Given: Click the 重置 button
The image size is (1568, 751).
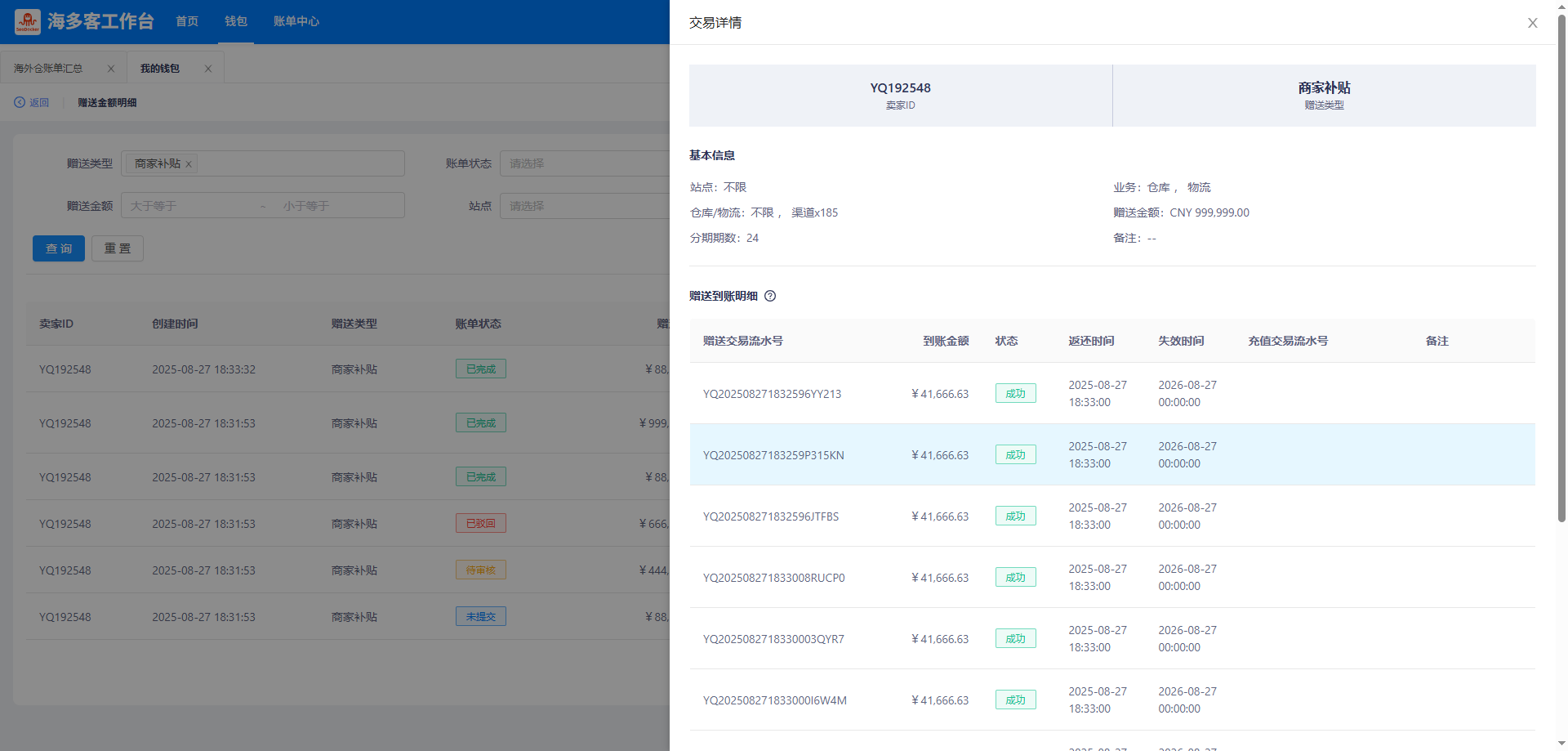Looking at the screenshot, I should [118, 248].
